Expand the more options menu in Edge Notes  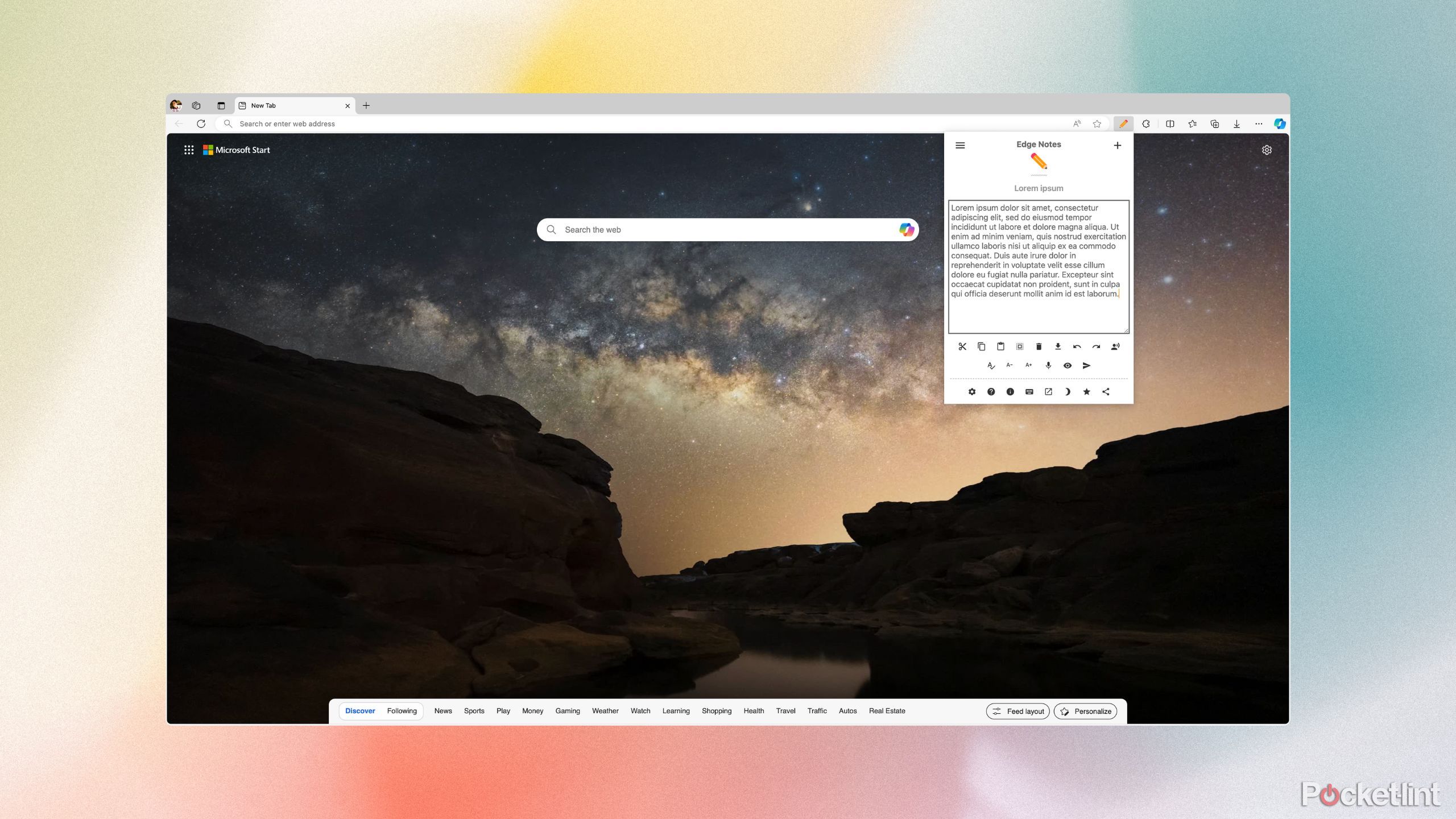click(x=959, y=145)
